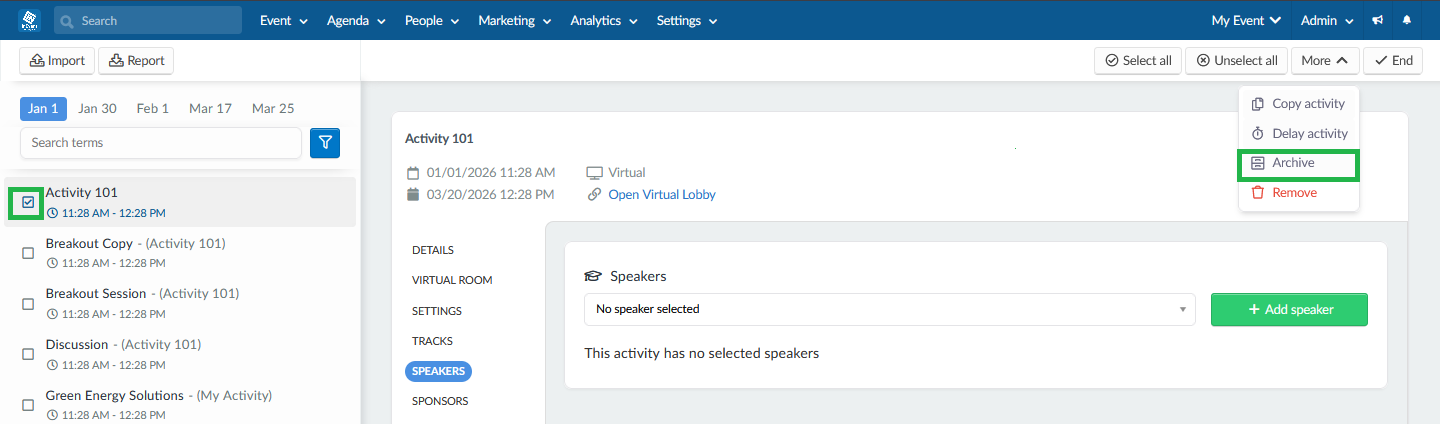
Task: Click the Import button
Action: tap(57, 61)
